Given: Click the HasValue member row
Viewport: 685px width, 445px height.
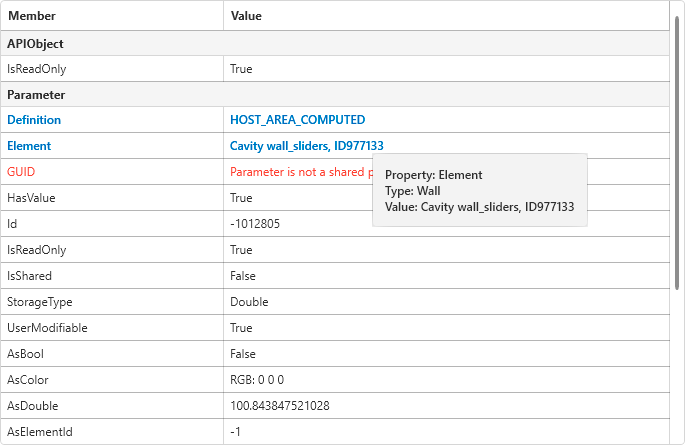Looking at the screenshot, I should click(x=31, y=198).
